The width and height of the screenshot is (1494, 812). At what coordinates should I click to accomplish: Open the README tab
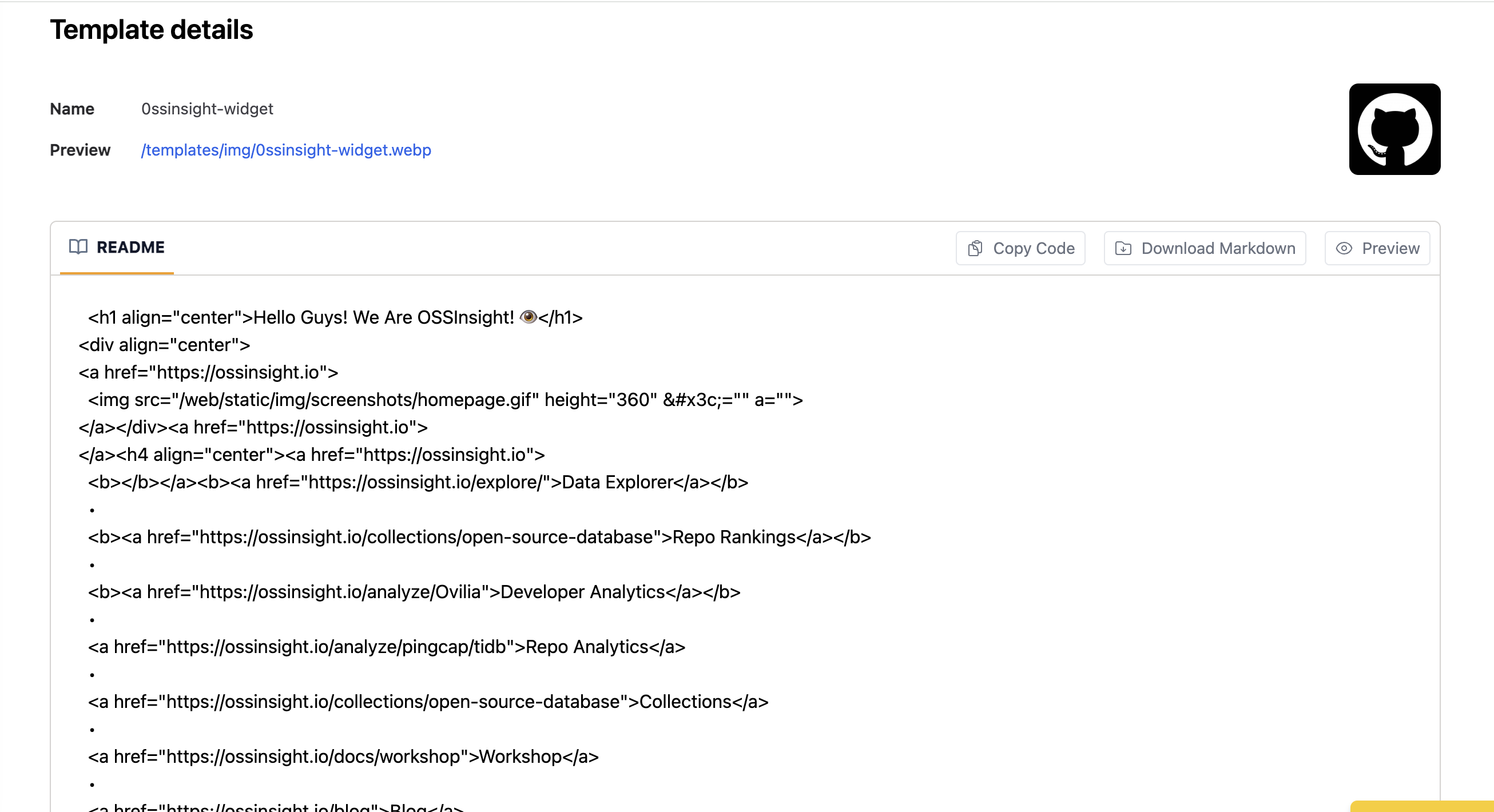(117, 248)
